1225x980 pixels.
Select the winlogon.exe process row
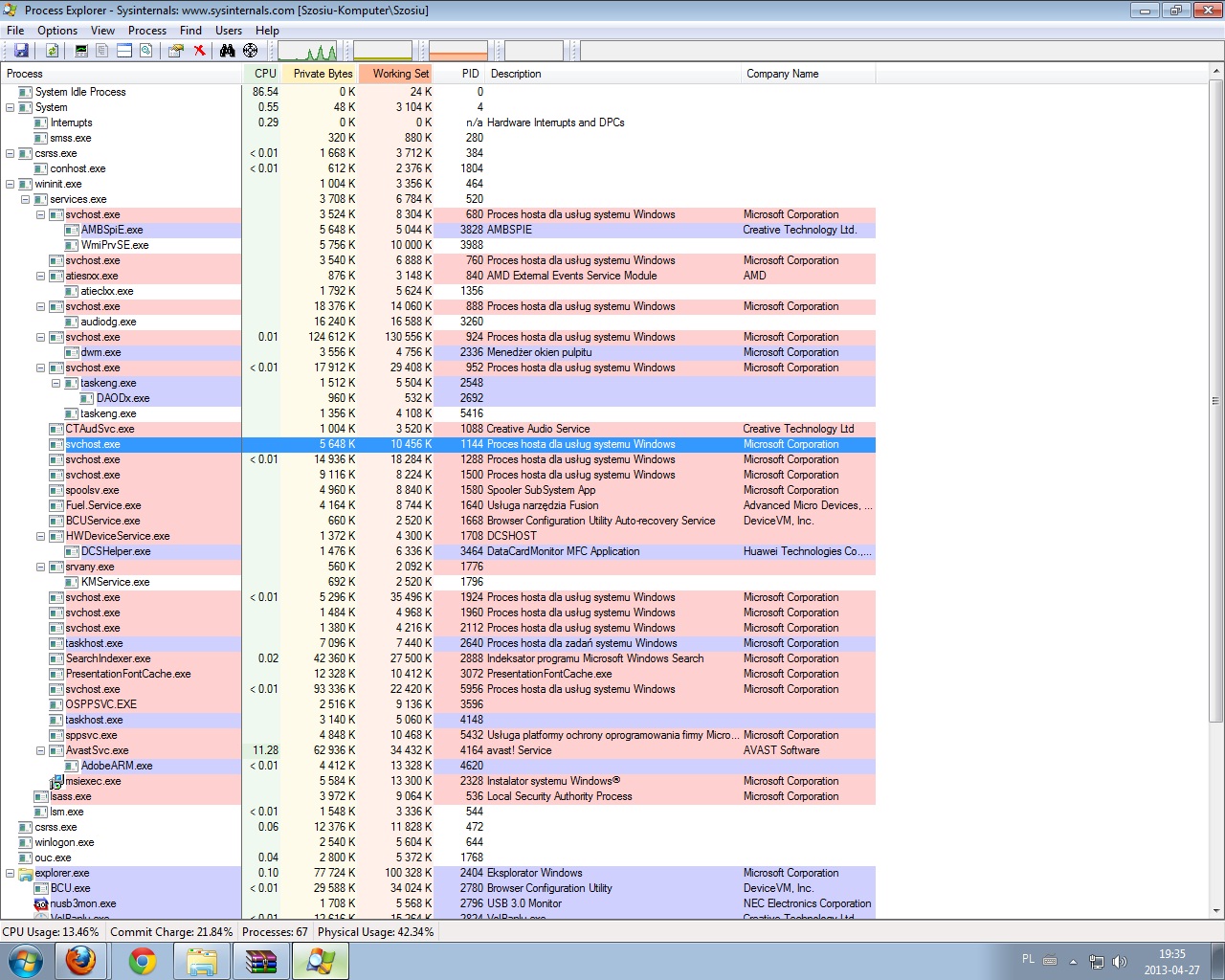pyautogui.click(x=437, y=842)
